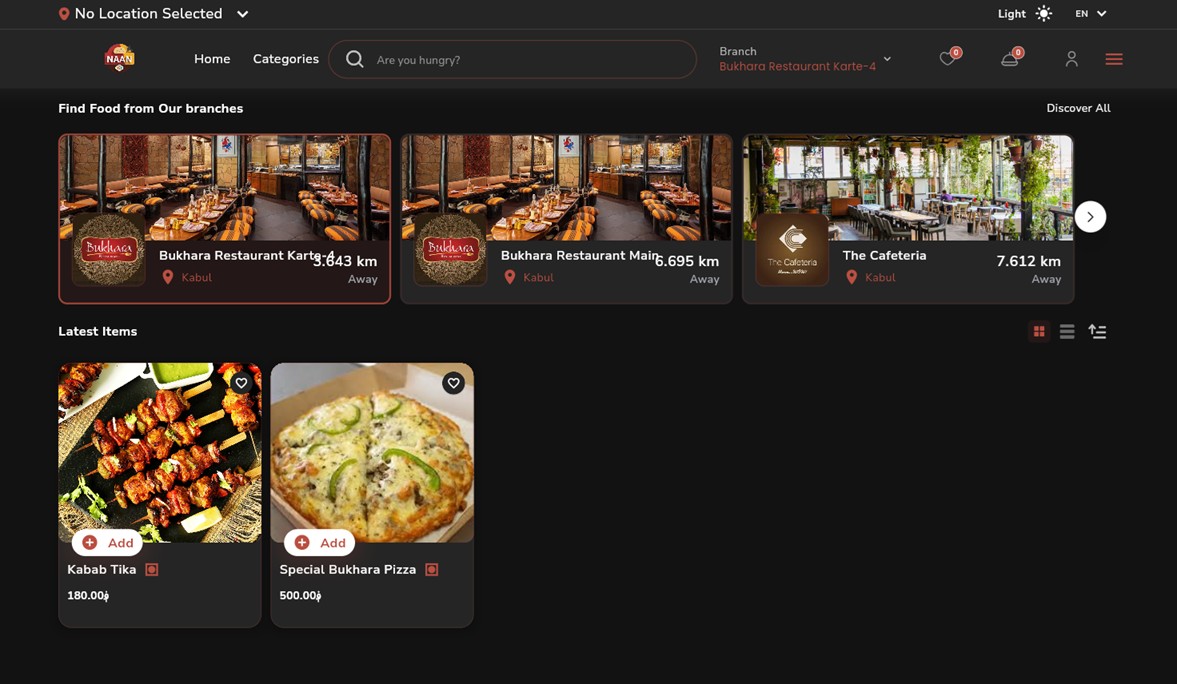Click the sort order icon
This screenshot has width=1177, height=684.
point(1097,331)
